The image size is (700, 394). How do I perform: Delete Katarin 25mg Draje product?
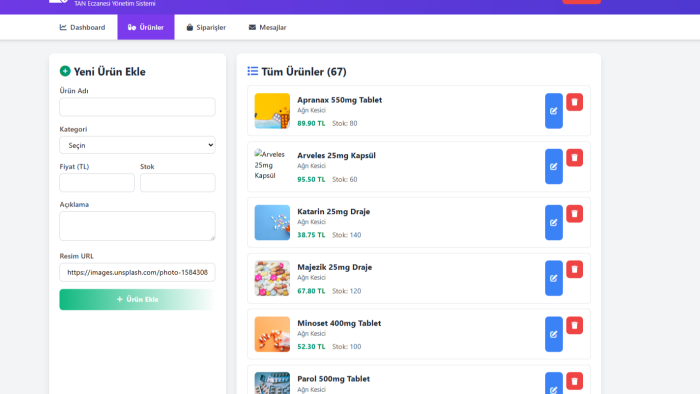[575, 214]
